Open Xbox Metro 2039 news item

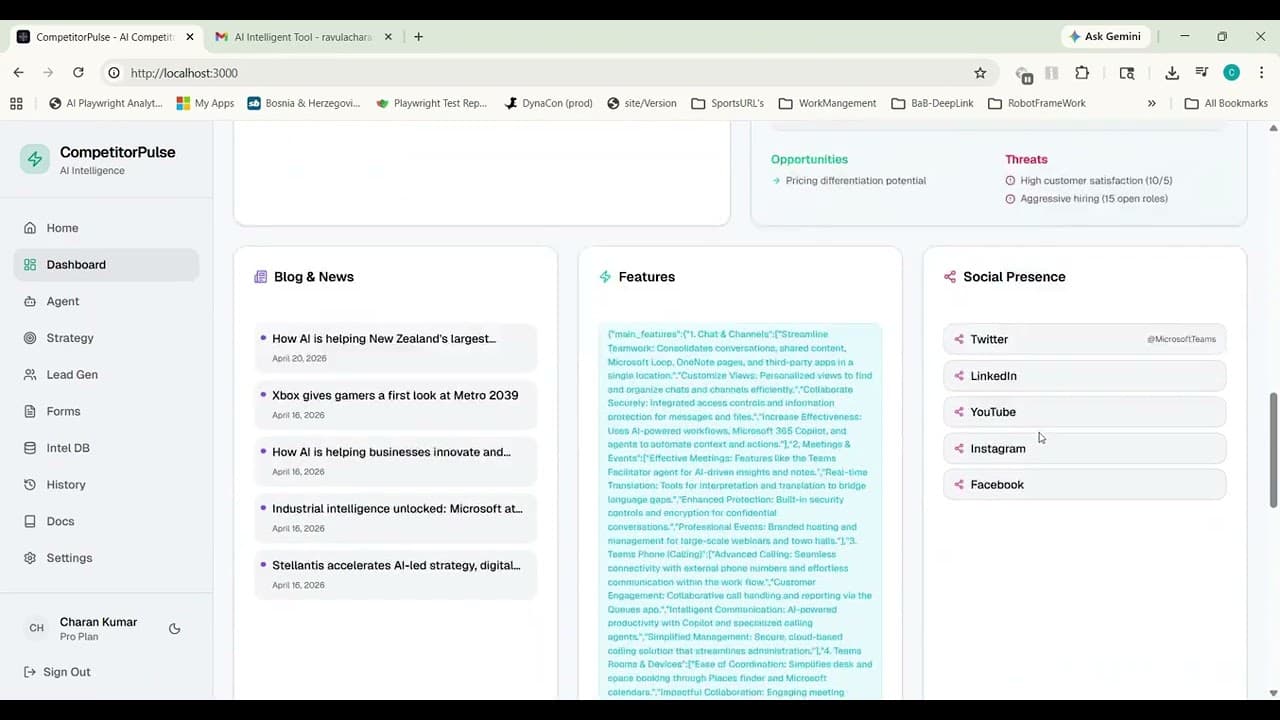tap(396, 404)
